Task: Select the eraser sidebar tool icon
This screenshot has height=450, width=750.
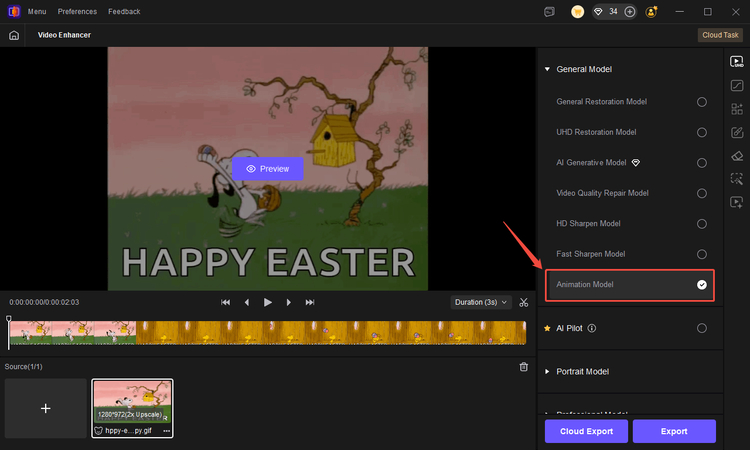Action: click(737, 156)
